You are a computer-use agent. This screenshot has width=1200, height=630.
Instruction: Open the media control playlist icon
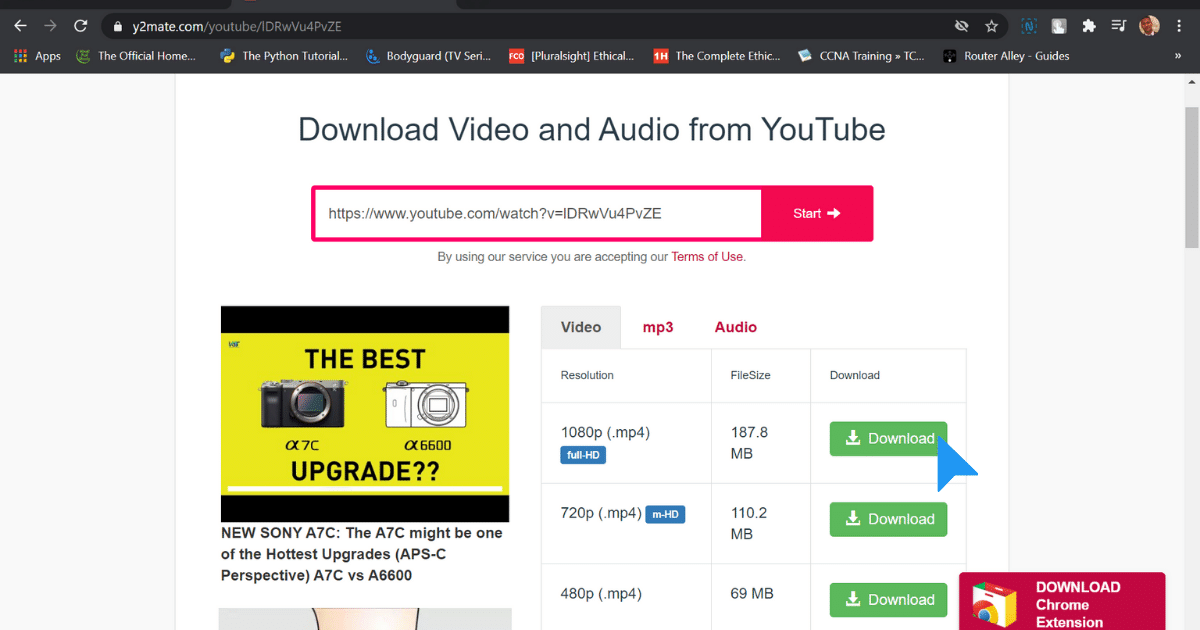(1119, 26)
